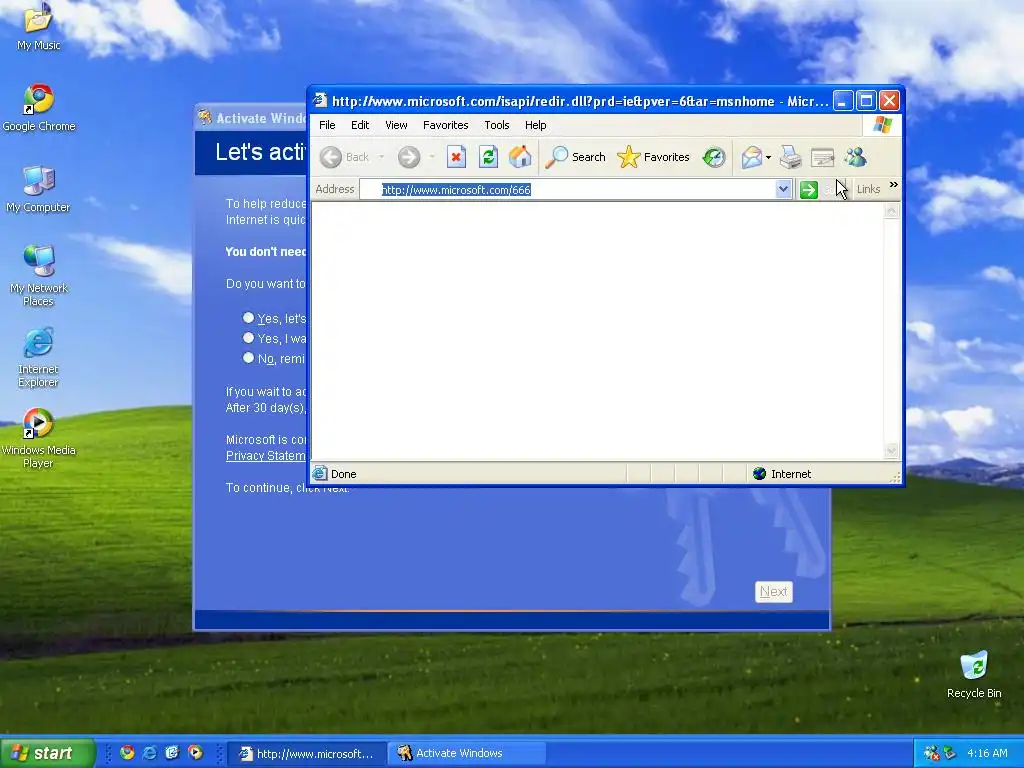Print the page with the printer icon
1024x768 pixels.
click(x=790, y=157)
